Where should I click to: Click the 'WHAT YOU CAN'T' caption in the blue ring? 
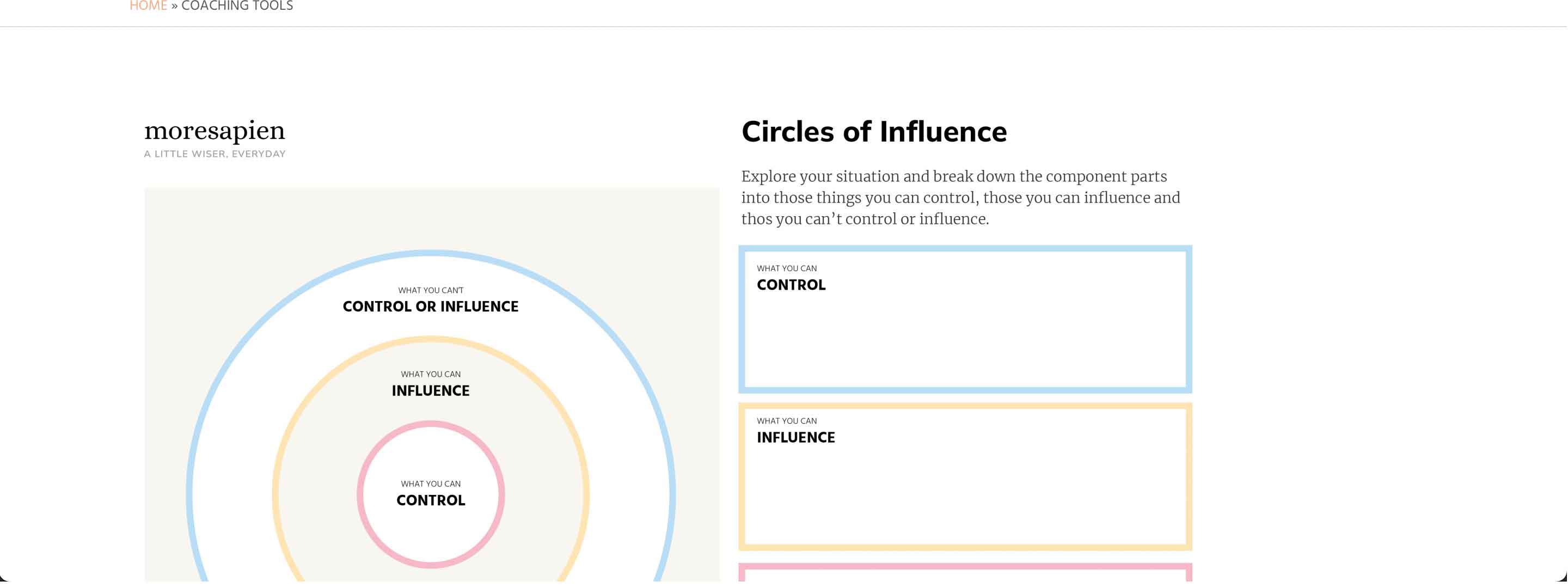(x=431, y=290)
